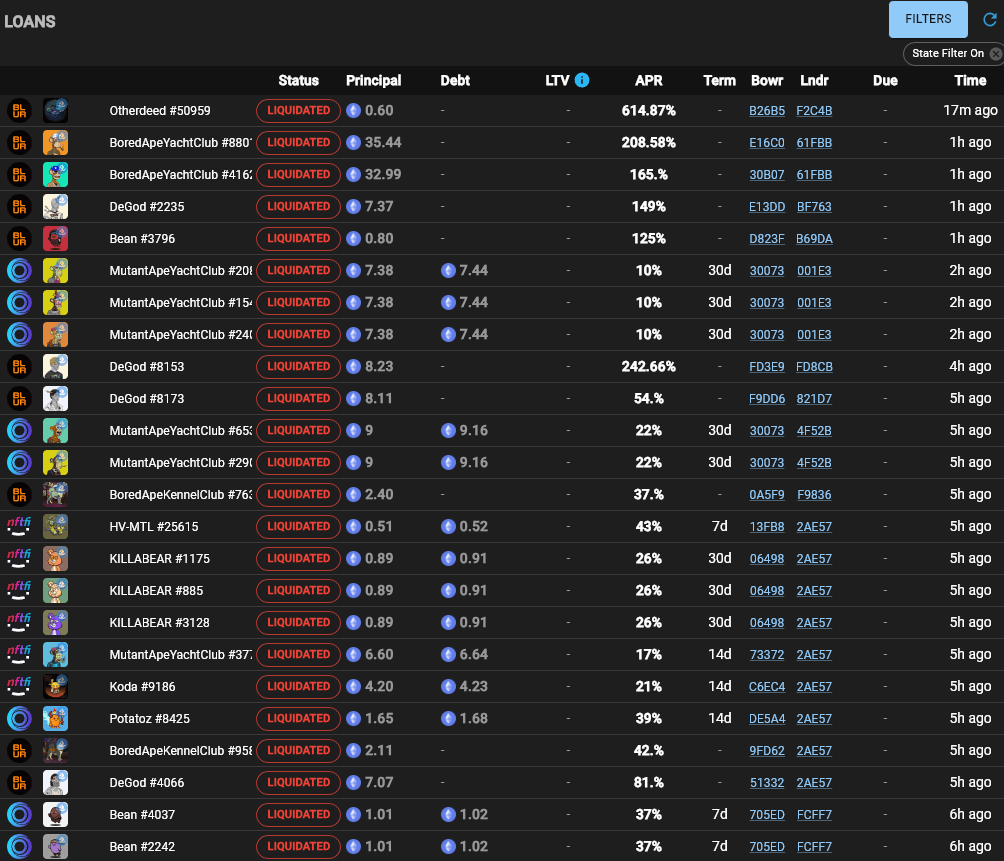Click the Principal column header
Viewport: 1004px width, 861px height.
(373, 80)
